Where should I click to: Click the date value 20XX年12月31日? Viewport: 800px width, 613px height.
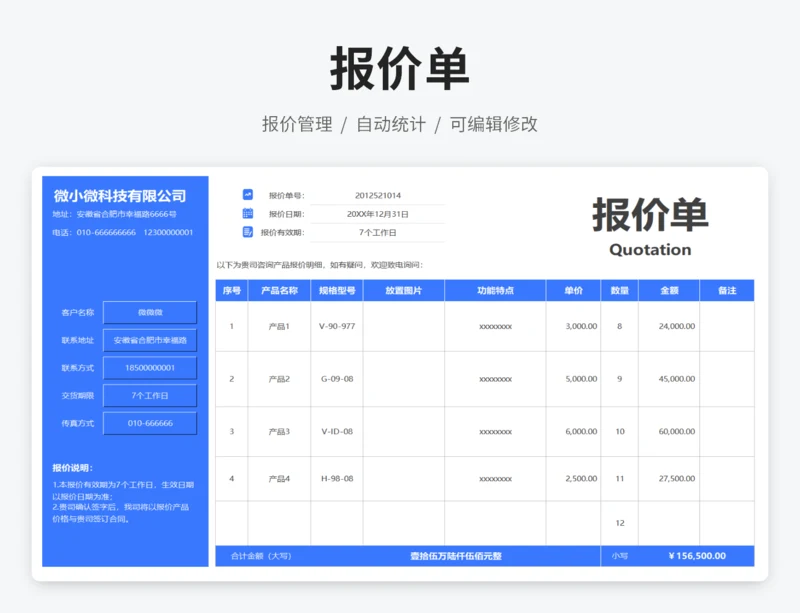378,214
